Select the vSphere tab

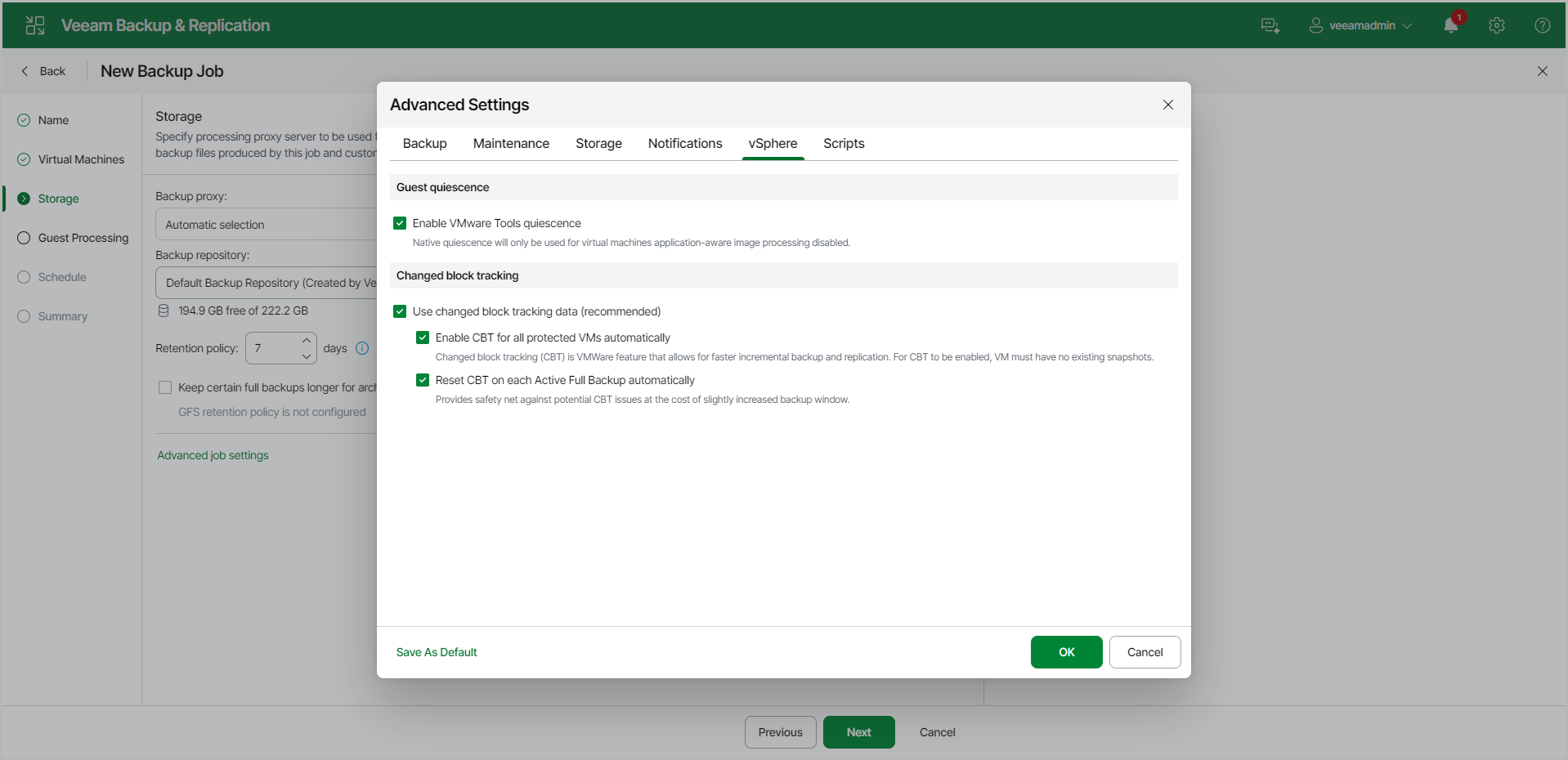coord(773,143)
